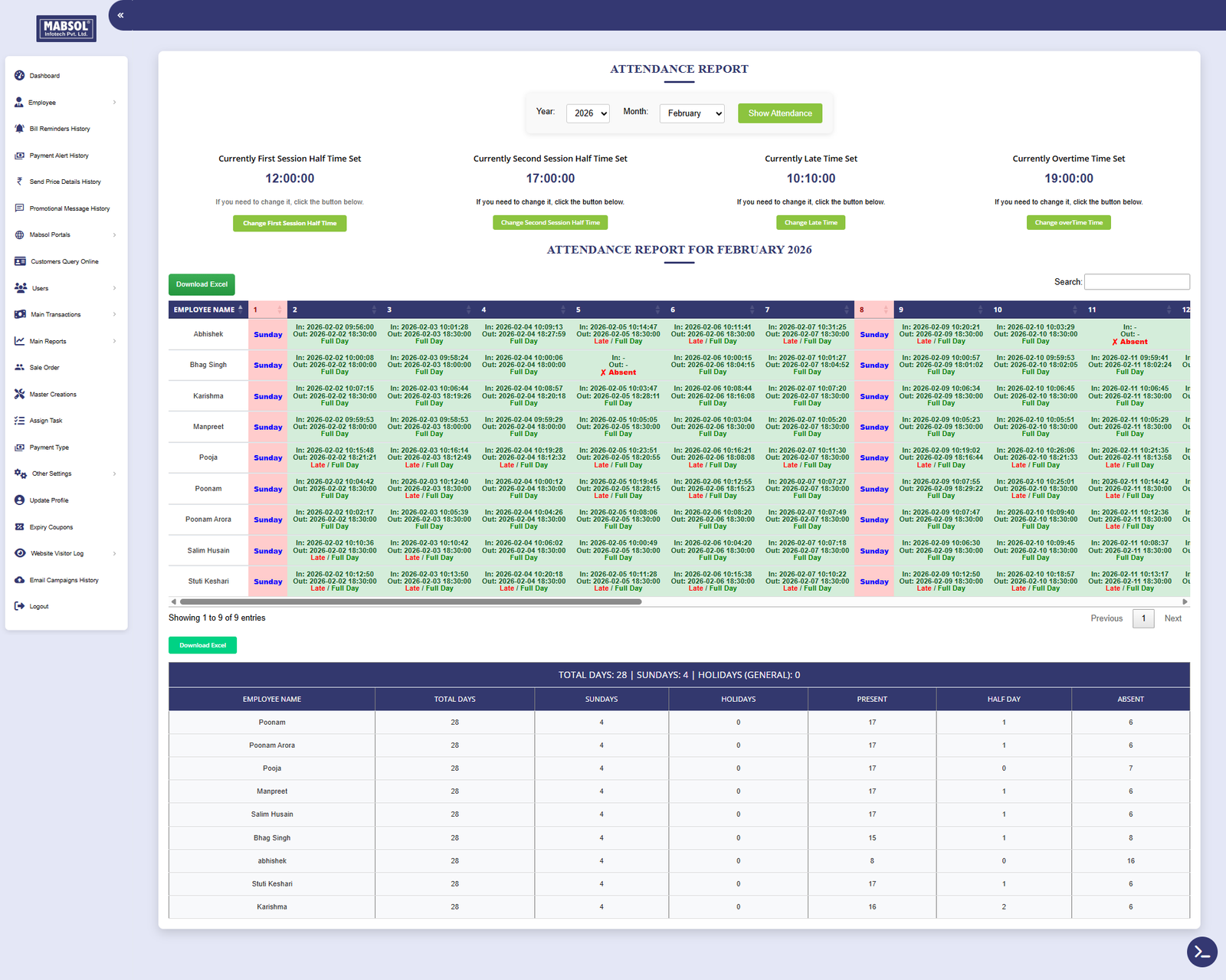
Task: Click the Mabsol Portals globe icon
Action: pyautogui.click(x=20, y=235)
